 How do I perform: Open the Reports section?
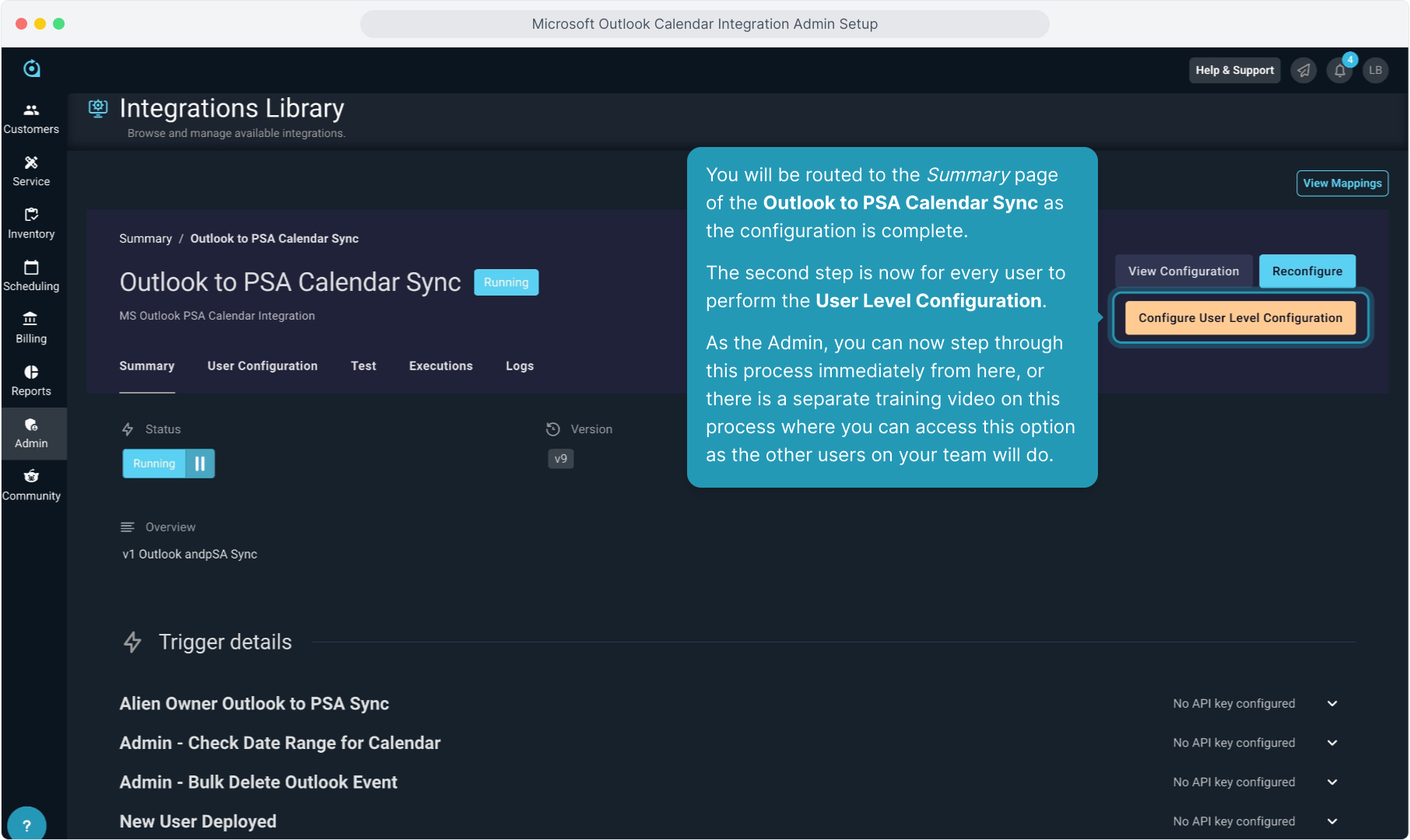[31, 381]
